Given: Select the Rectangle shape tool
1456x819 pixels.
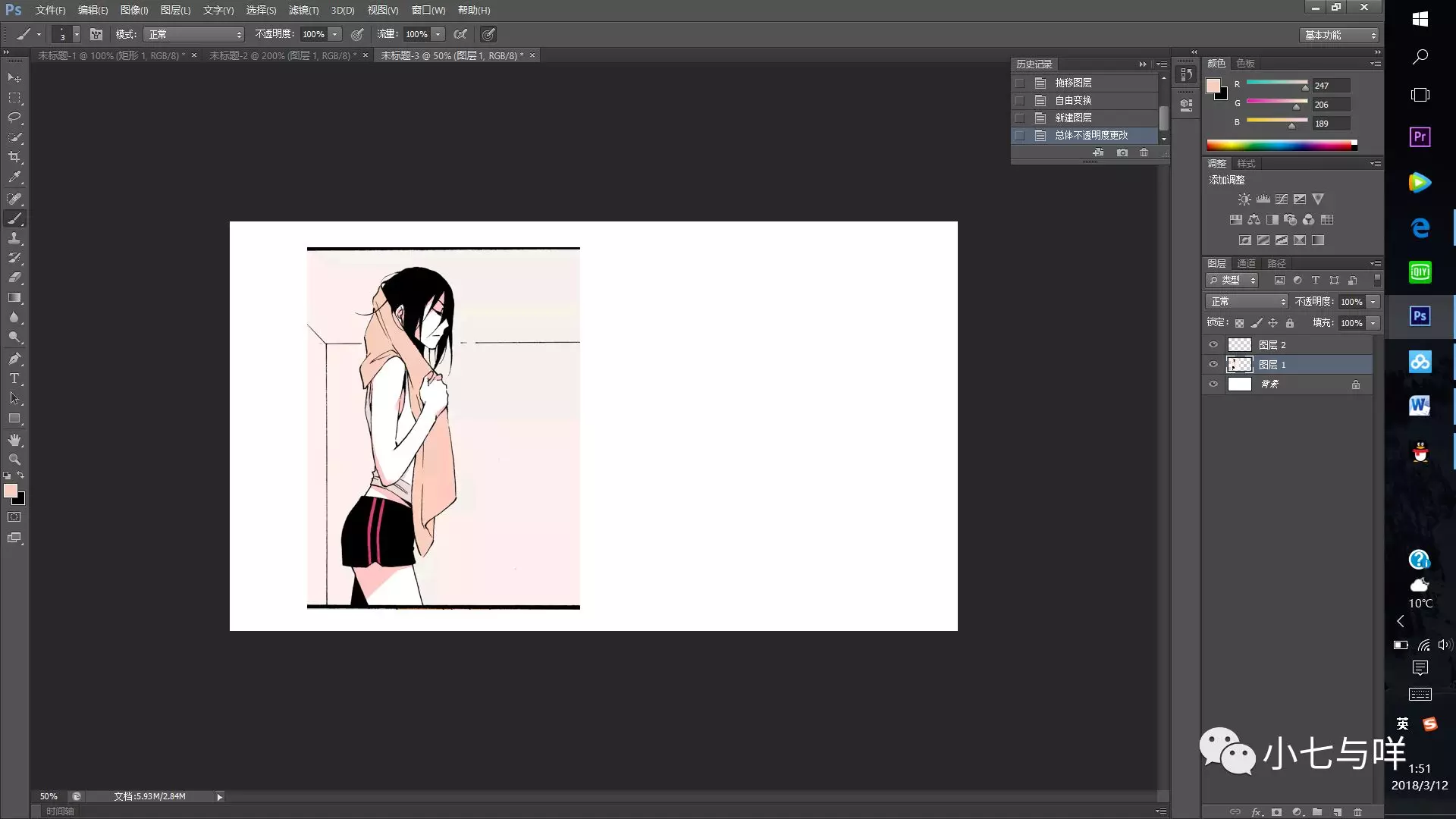Looking at the screenshot, I should tap(14, 419).
